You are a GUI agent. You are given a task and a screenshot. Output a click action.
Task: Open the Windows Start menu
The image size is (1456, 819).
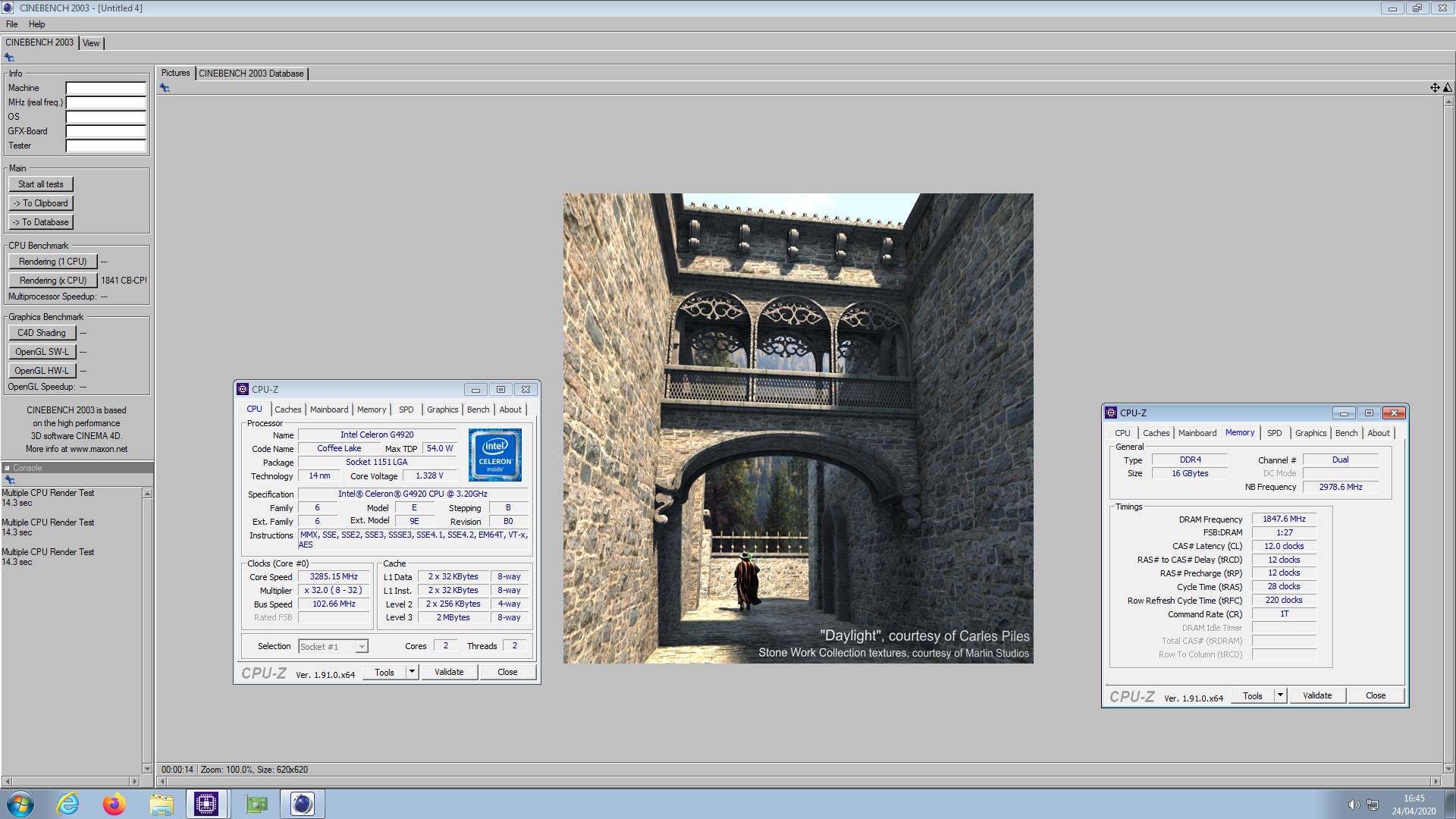(20, 804)
